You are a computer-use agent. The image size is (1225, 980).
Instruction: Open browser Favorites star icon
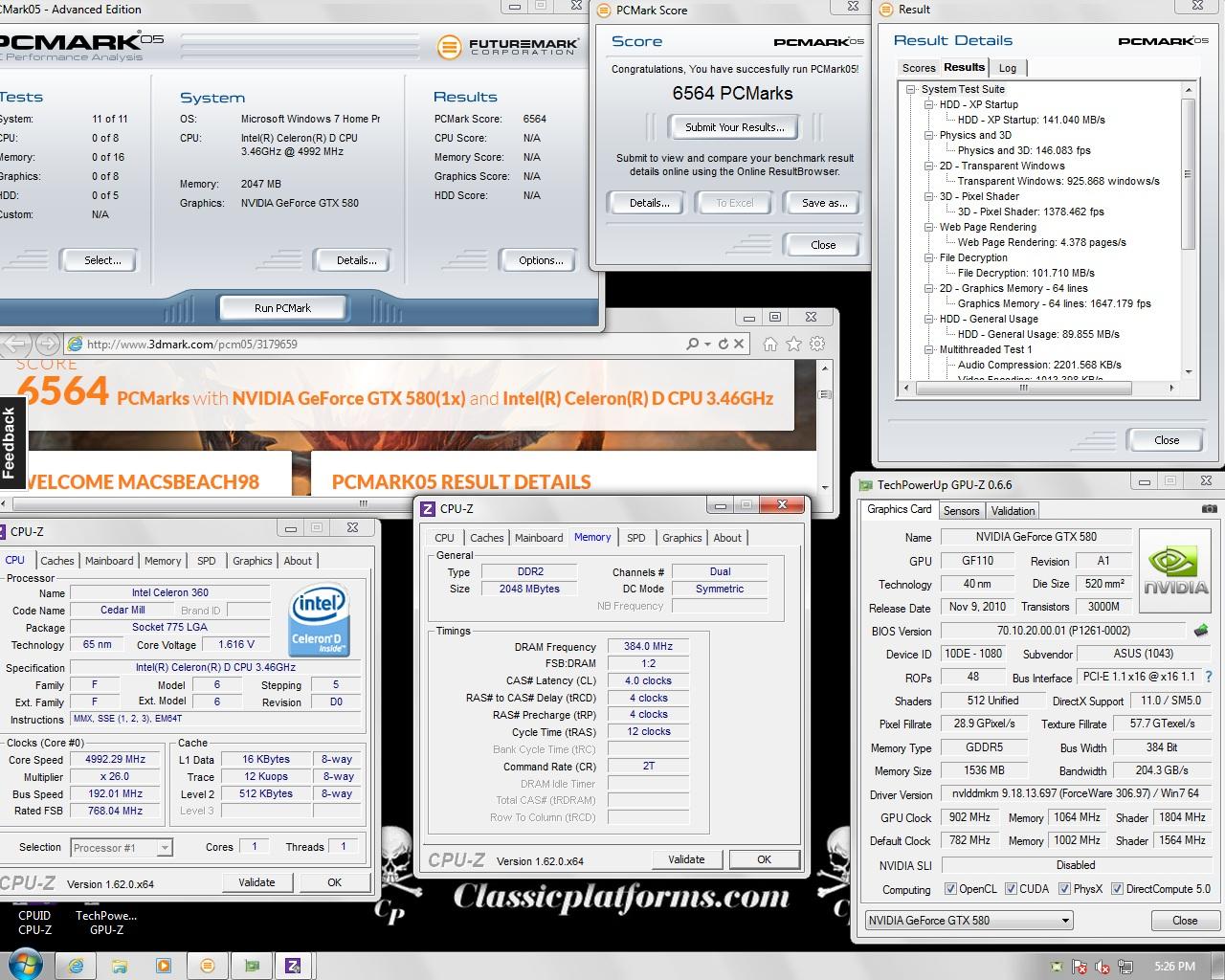tap(793, 344)
